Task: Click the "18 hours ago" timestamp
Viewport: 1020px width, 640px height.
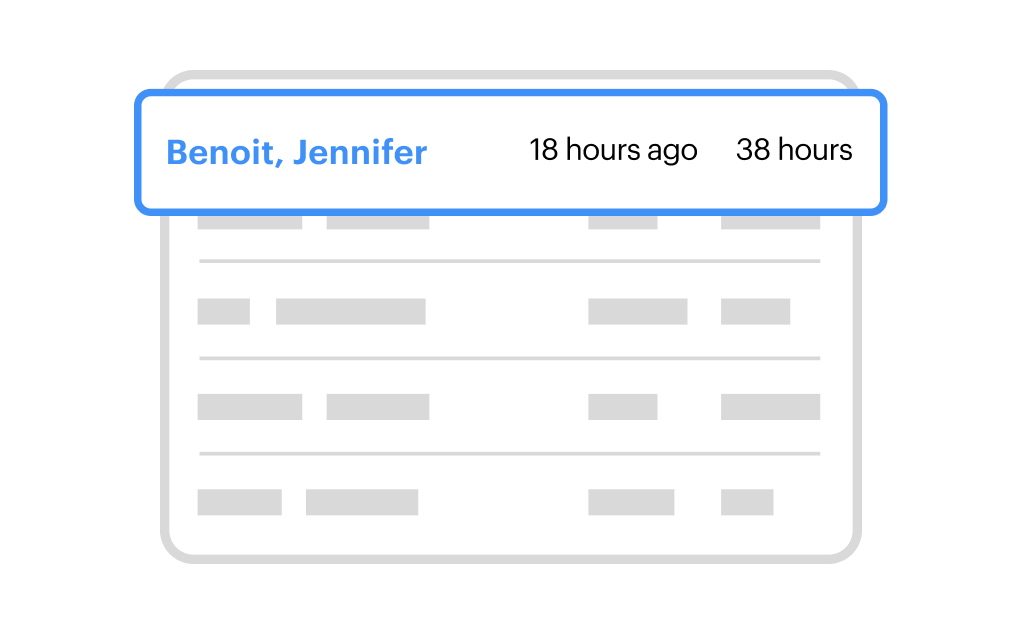Action: (613, 150)
